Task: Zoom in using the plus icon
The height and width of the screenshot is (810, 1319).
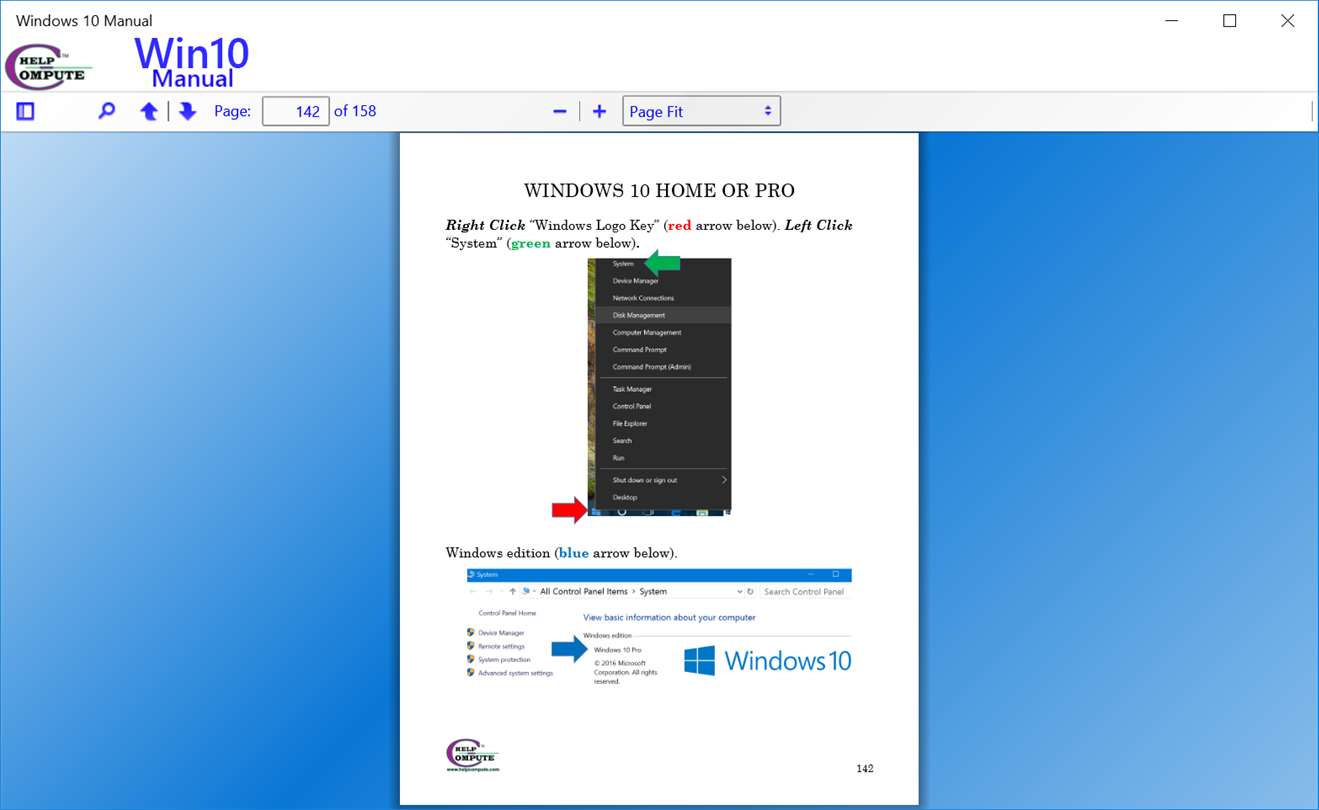Action: tap(599, 111)
